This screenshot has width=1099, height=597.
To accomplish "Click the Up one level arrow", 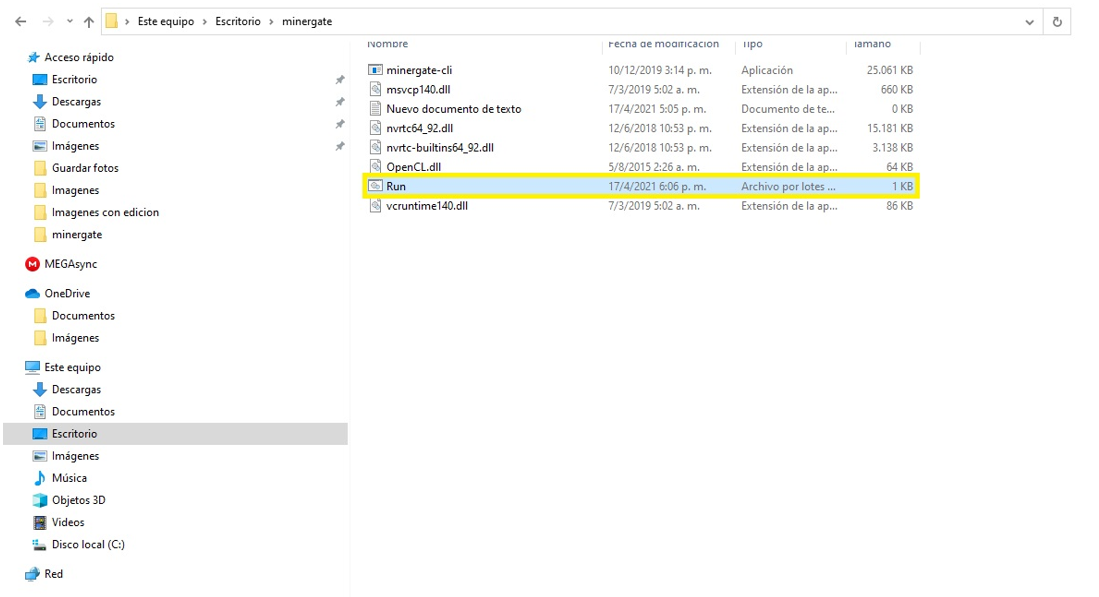I will tap(89, 21).
